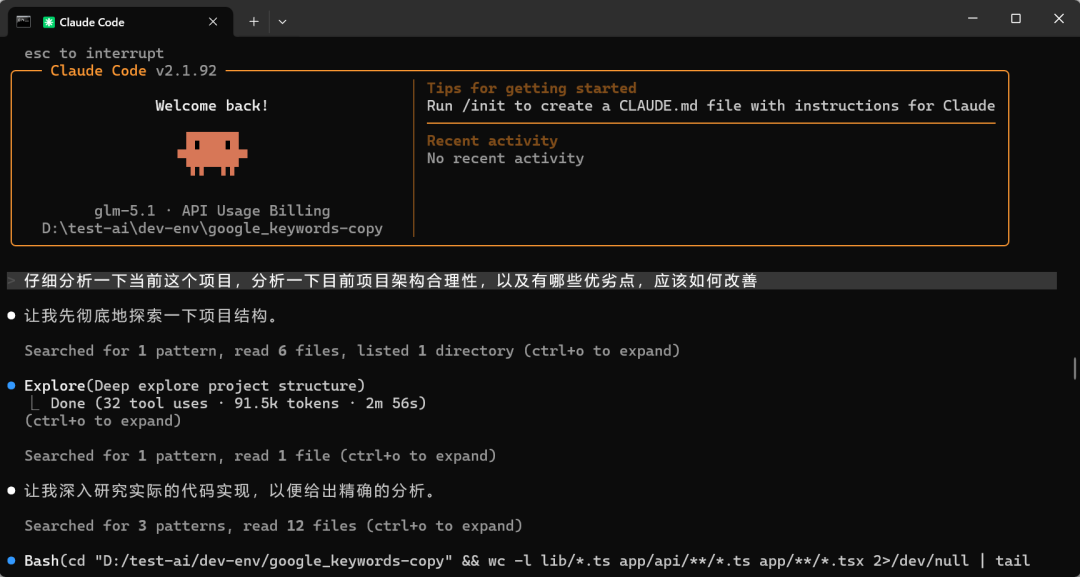Click the green Claude Code tab icon
The image size is (1080, 577).
tap(48, 22)
